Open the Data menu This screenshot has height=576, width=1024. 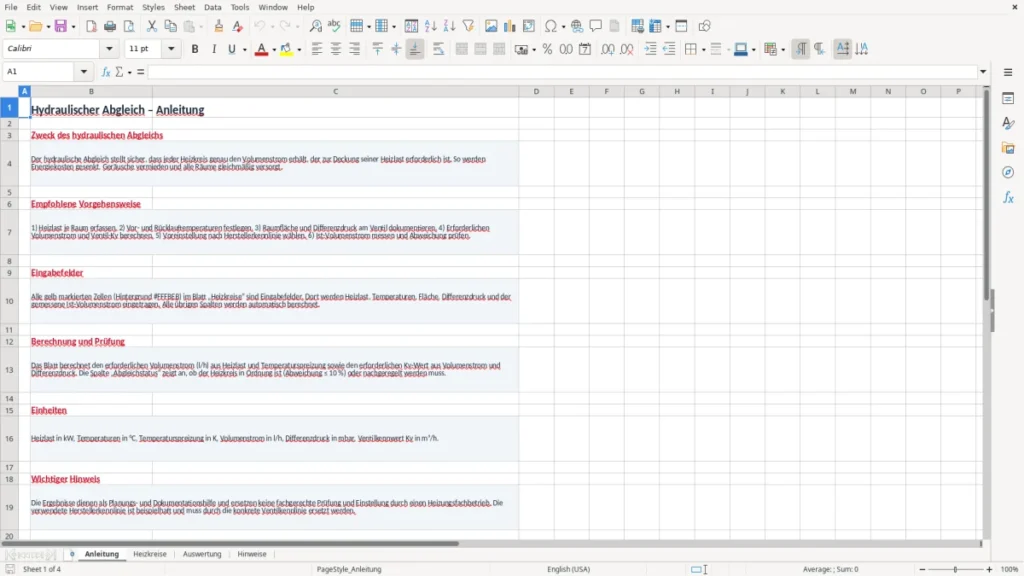coord(212,7)
